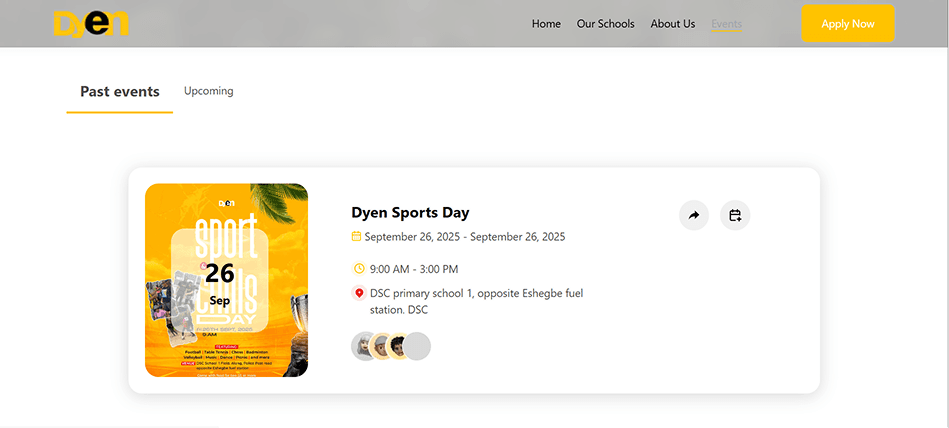The width and height of the screenshot is (949, 428).
Task: Open the second attendee avatar
Action: (381, 346)
